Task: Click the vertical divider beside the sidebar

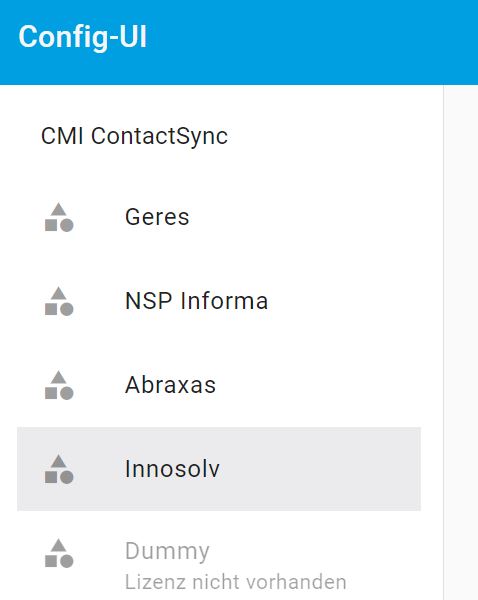Action: [x=444, y=342]
